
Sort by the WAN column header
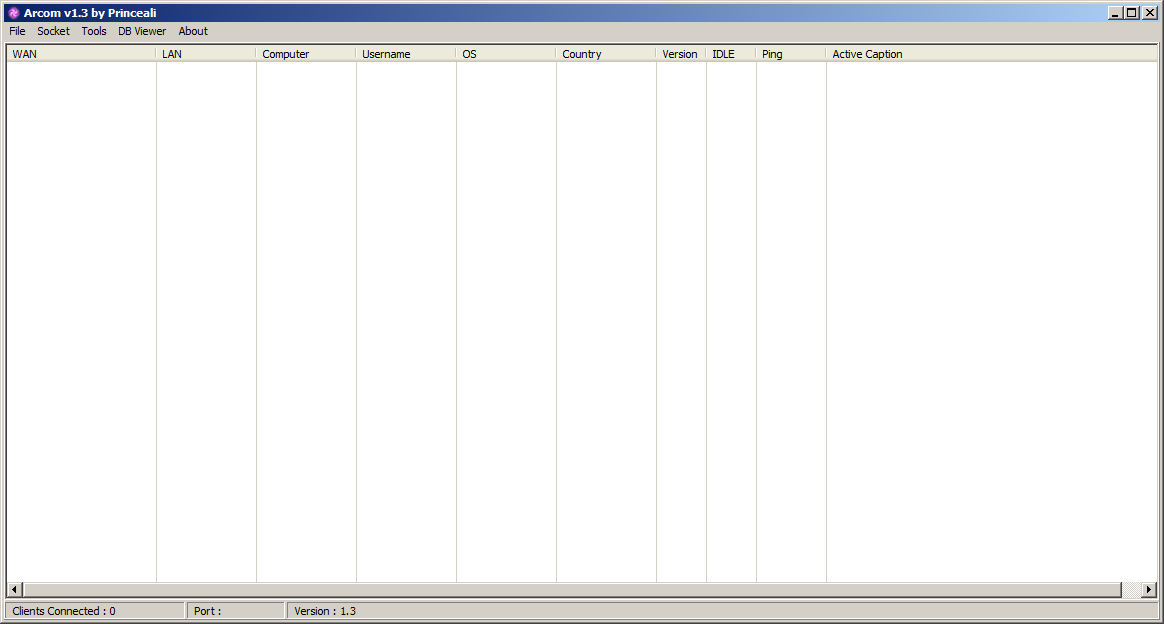(x=81, y=54)
